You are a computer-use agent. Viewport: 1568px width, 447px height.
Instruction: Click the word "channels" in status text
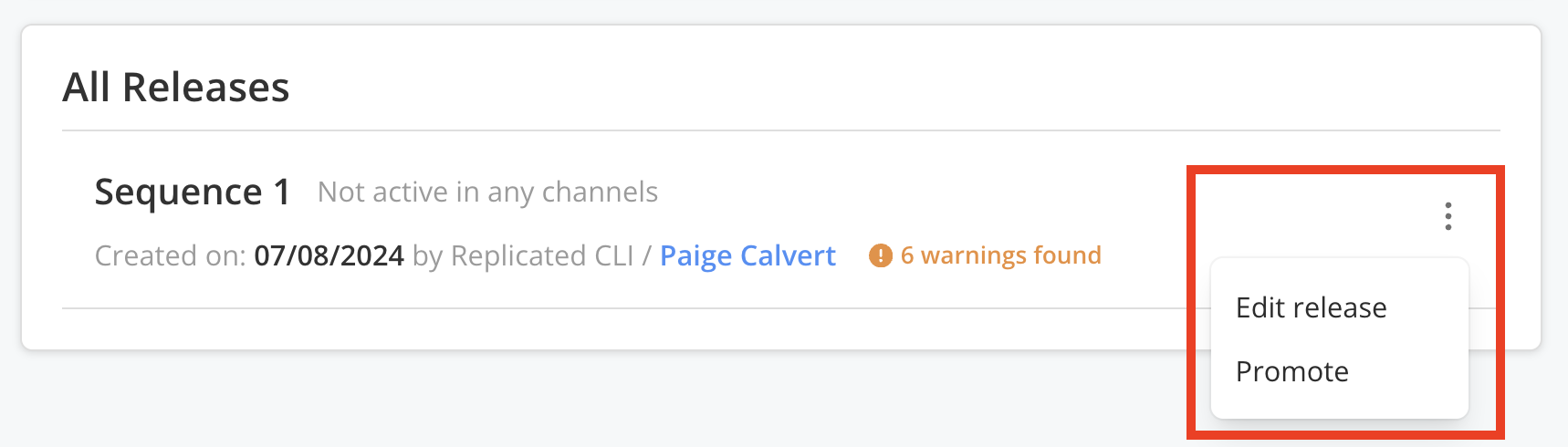click(600, 192)
